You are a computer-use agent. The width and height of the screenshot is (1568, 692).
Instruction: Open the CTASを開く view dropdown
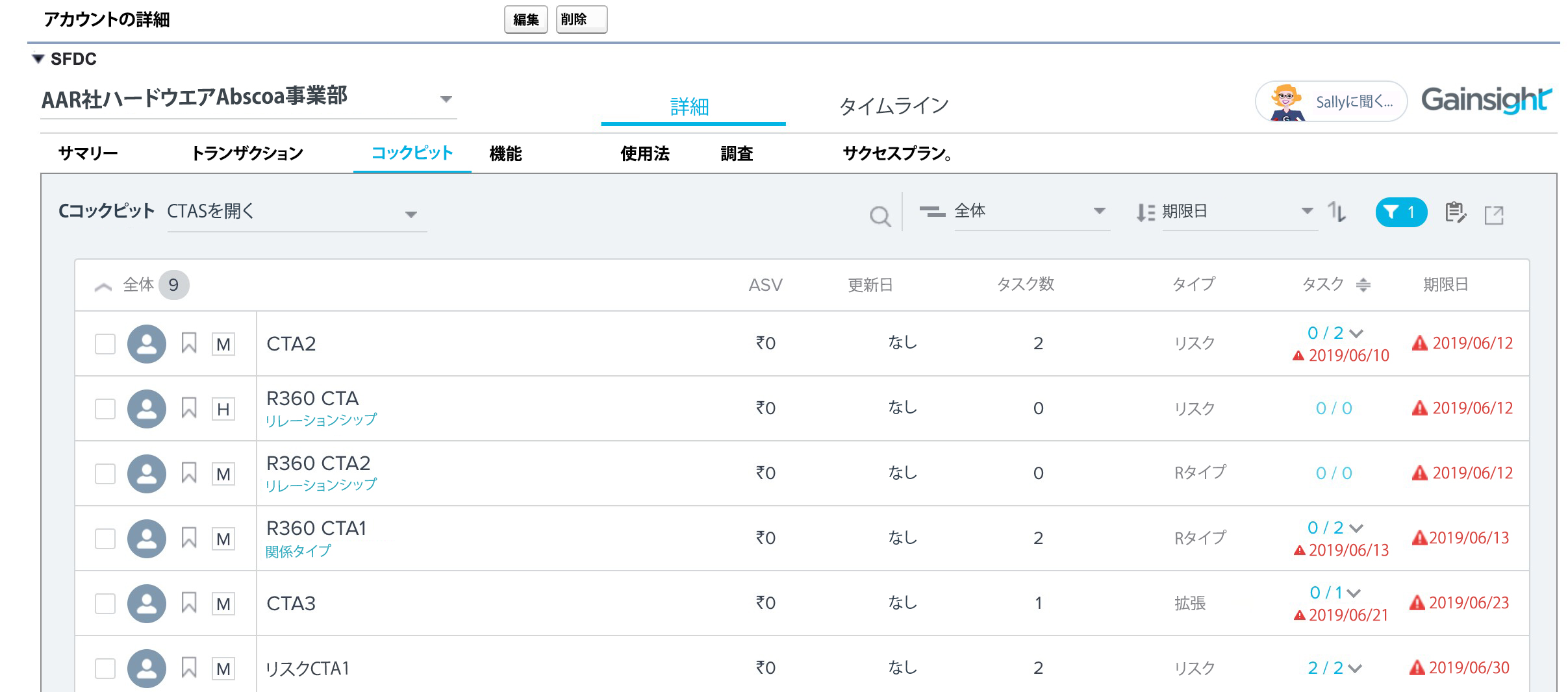[297, 212]
